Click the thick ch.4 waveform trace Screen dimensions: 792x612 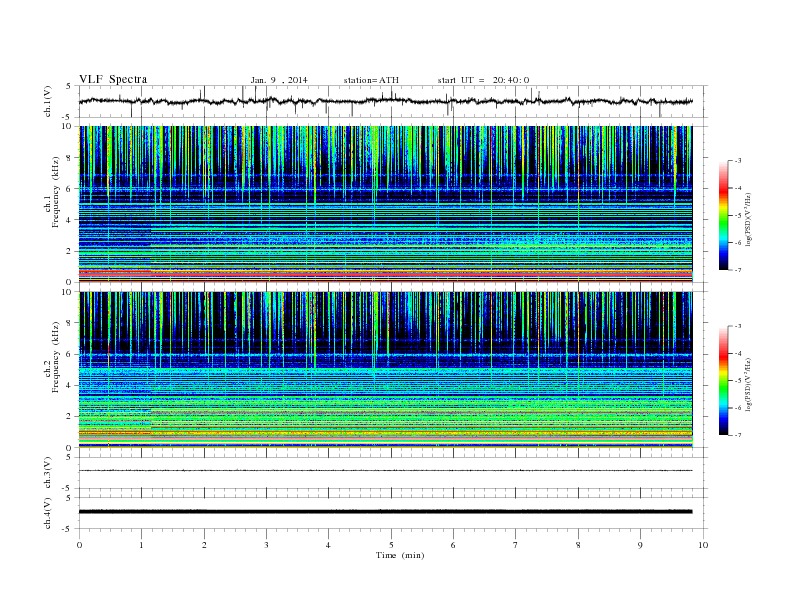click(x=385, y=512)
